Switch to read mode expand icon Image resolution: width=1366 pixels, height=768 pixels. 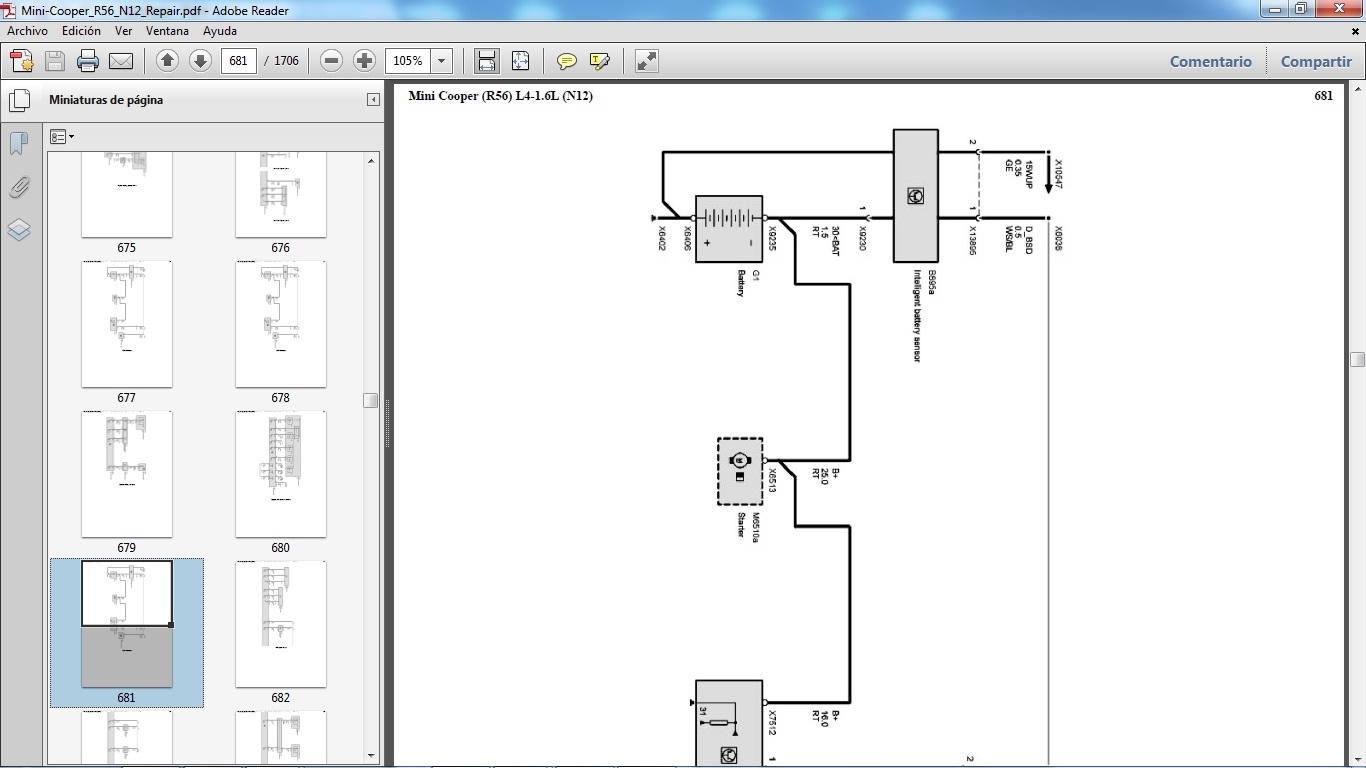click(647, 61)
